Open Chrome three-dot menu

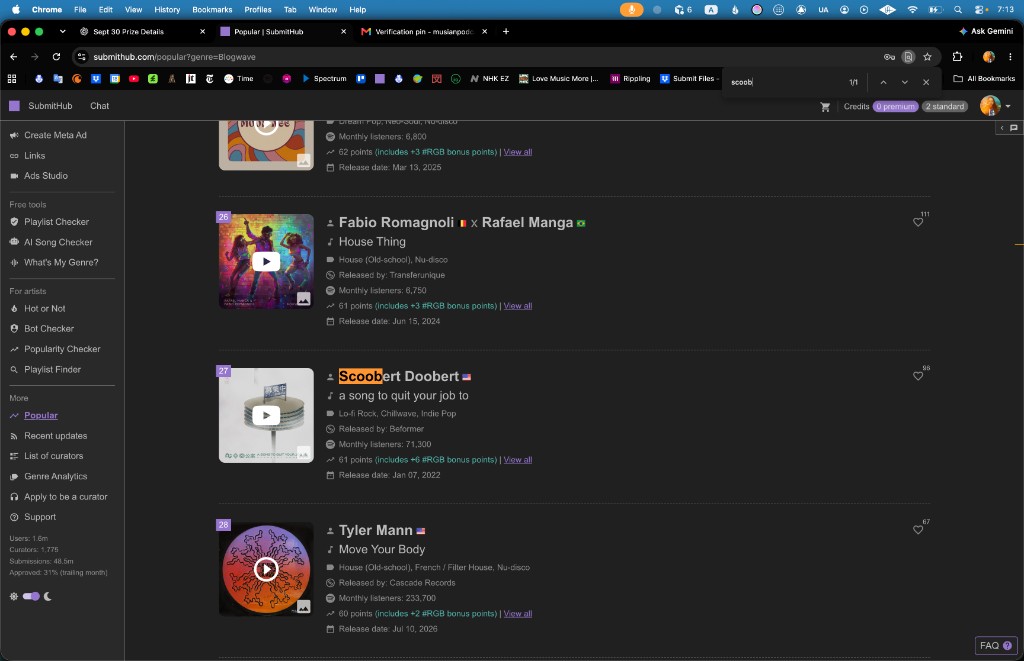pos(1010,57)
